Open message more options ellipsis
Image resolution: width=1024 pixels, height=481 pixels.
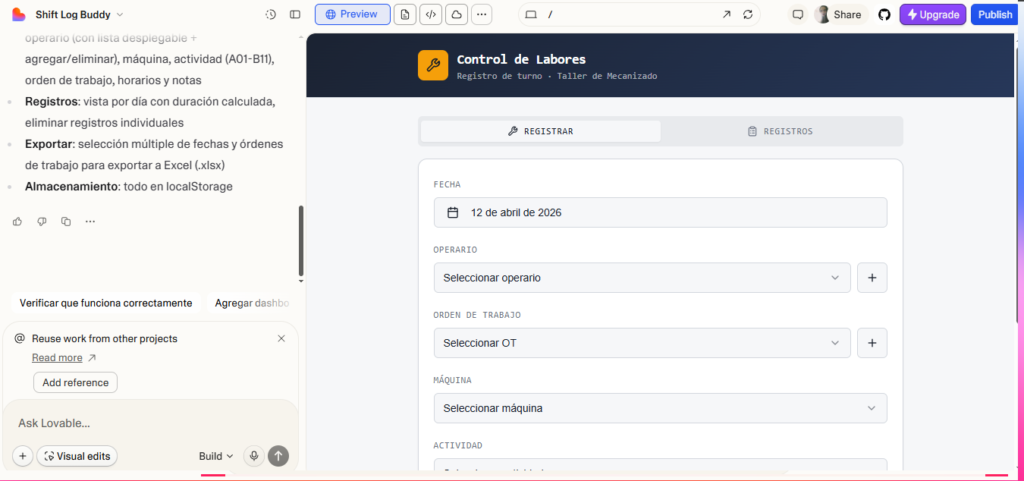90,222
